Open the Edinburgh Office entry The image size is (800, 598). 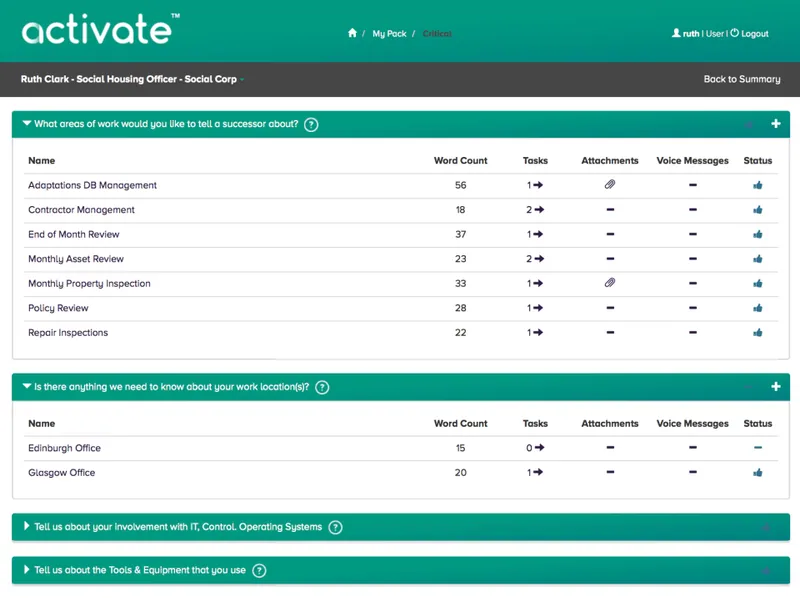tap(64, 448)
